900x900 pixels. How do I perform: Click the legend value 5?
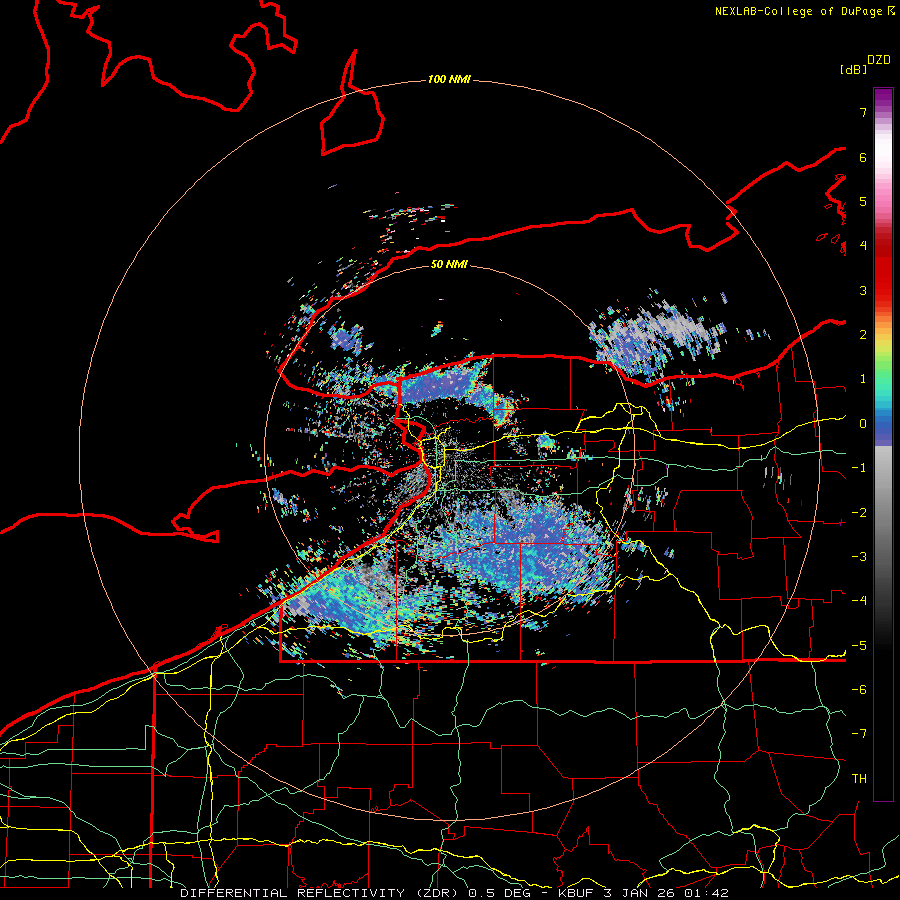click(x=863, y=201)
